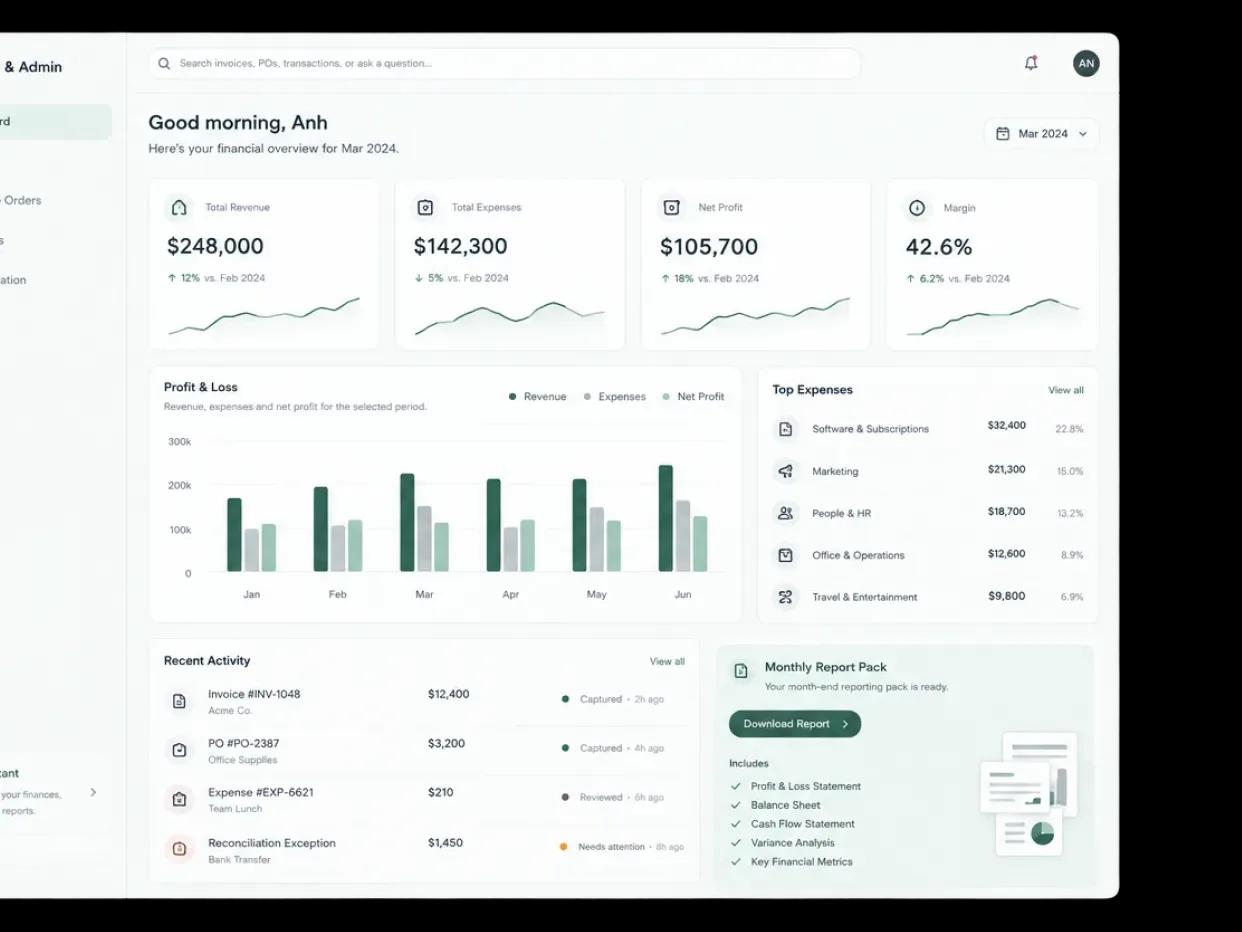Click the Software & Subscriptions icon

(786, 429)
